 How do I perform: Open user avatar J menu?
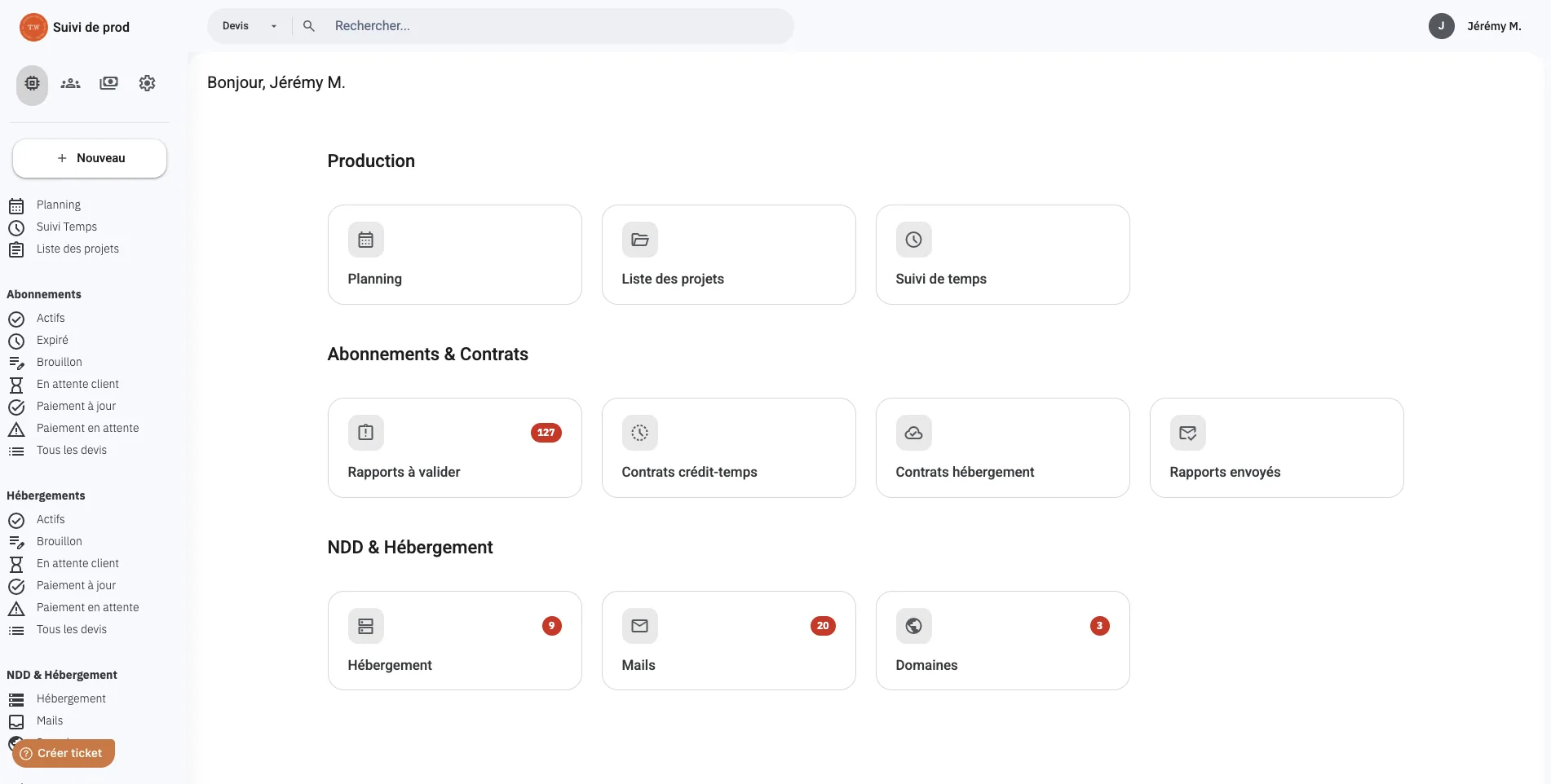[x=1441, y=26]
